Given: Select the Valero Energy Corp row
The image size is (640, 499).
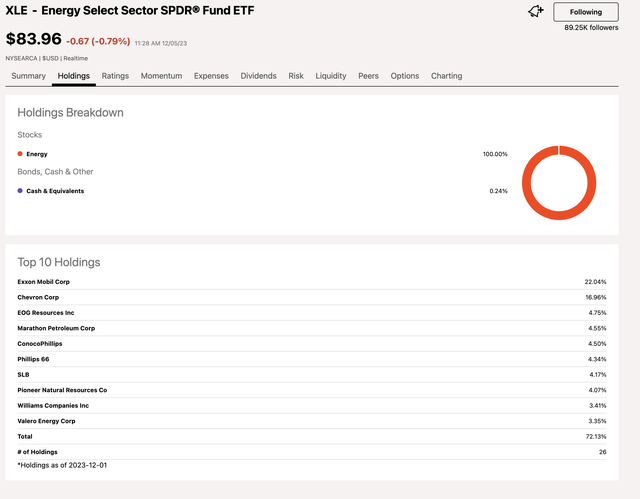Looking at the screenshot, I should [x=312, y=421].
